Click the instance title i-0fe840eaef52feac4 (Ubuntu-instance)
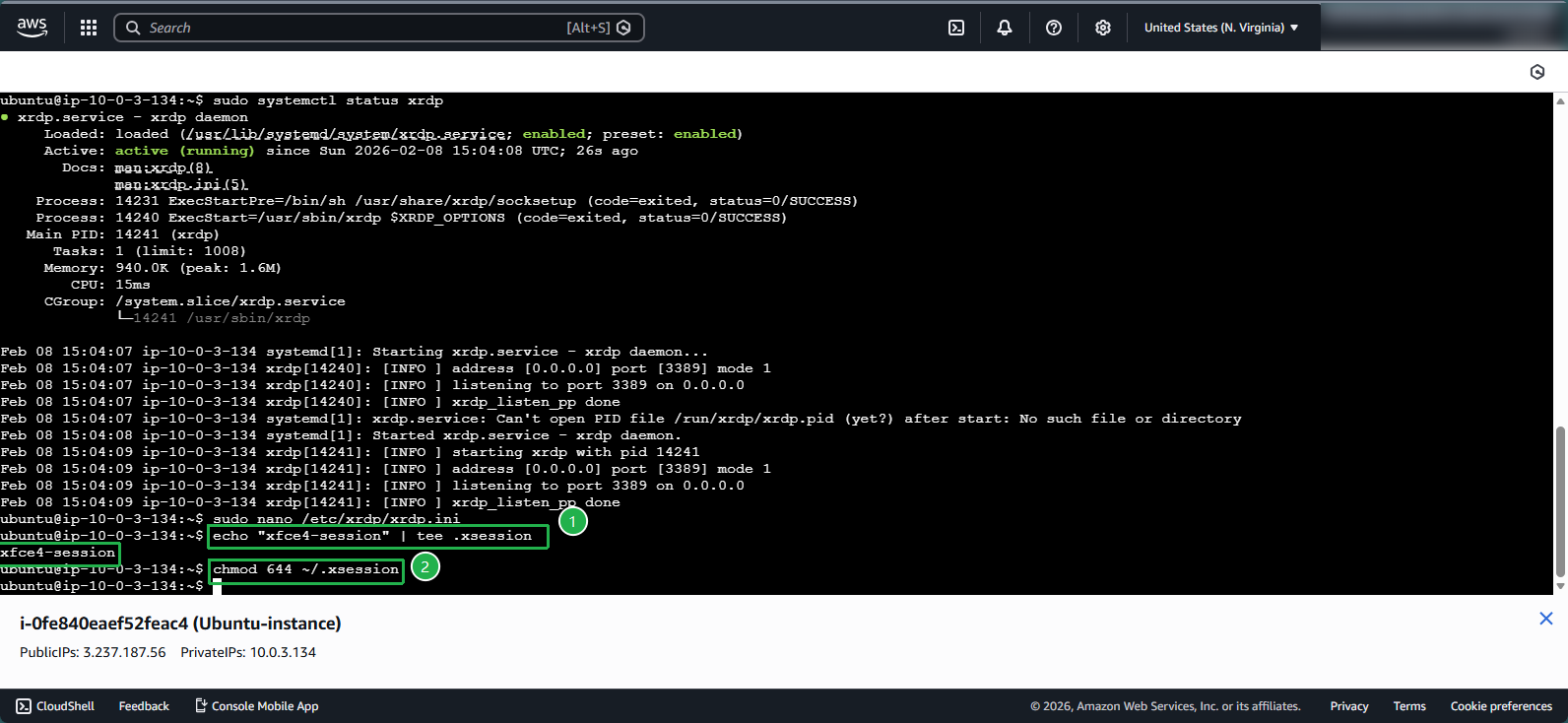Screen dimensions: 1568x723 click(180, 624)
